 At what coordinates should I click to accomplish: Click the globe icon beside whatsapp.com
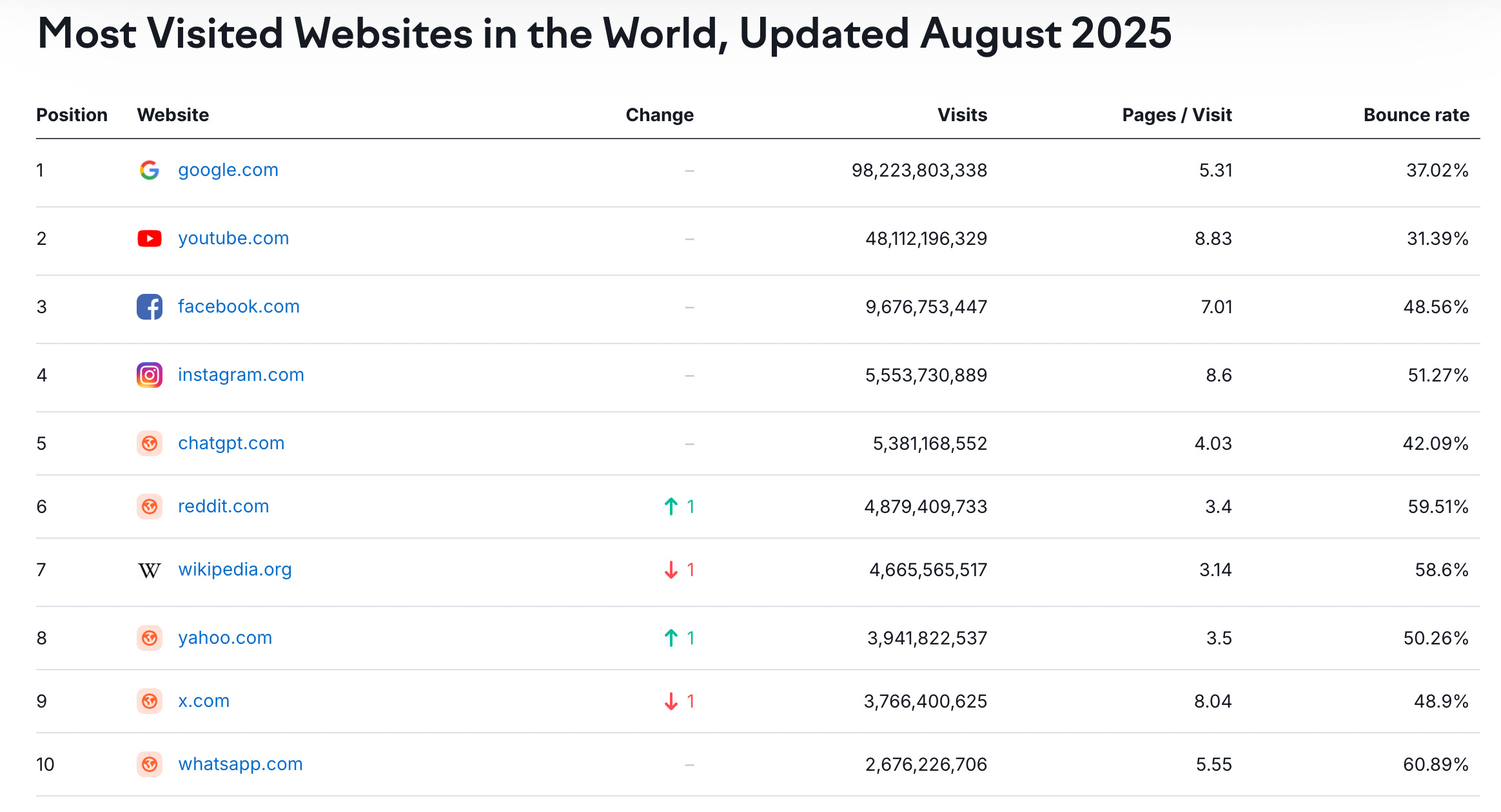click(149, 764)
